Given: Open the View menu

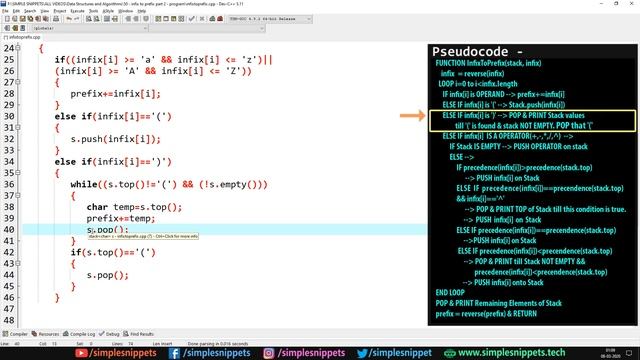Looking at the screenshot, I should tap(45, 11).
